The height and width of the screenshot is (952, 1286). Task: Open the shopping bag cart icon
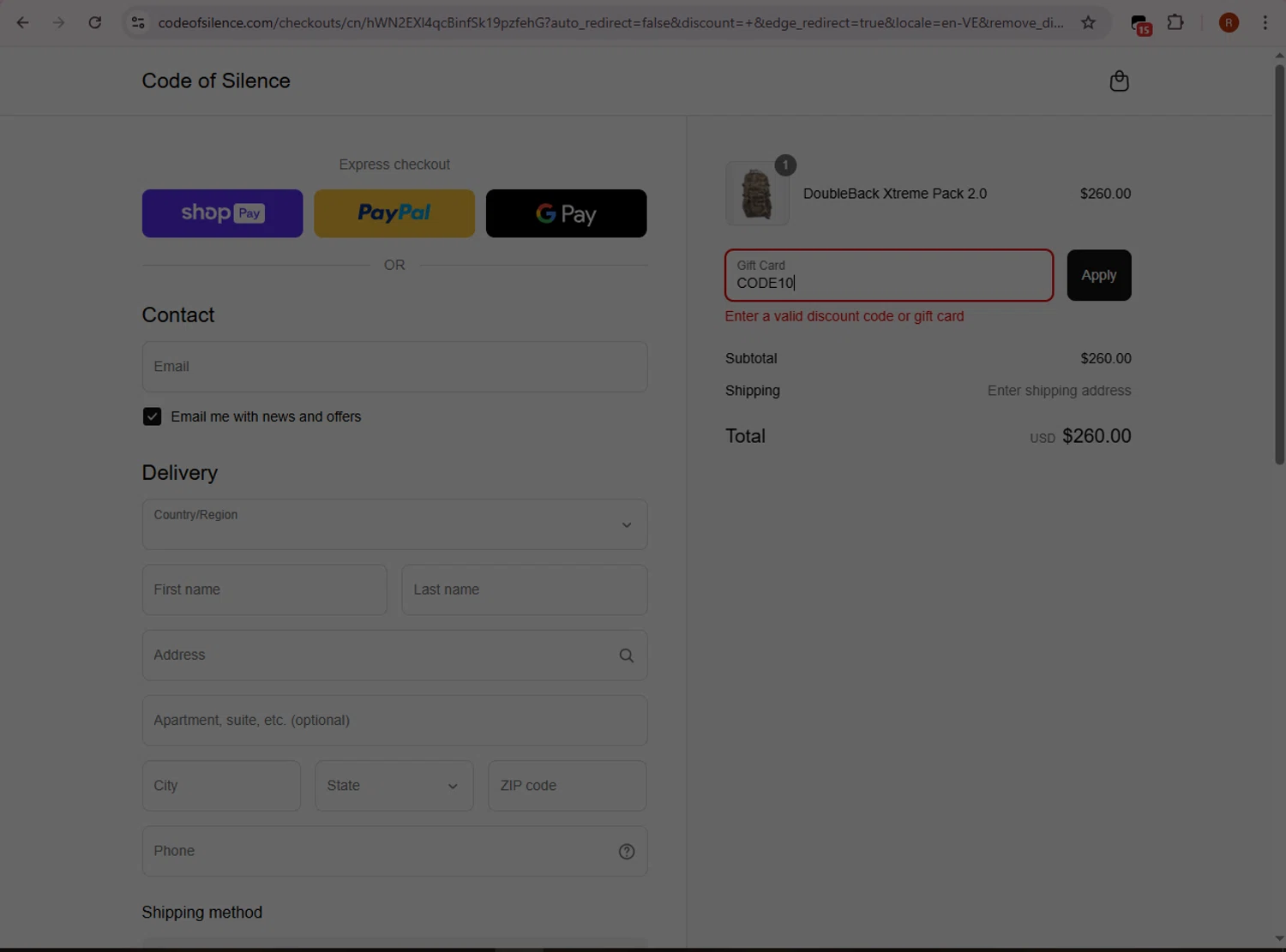[x=1119, y=81]
